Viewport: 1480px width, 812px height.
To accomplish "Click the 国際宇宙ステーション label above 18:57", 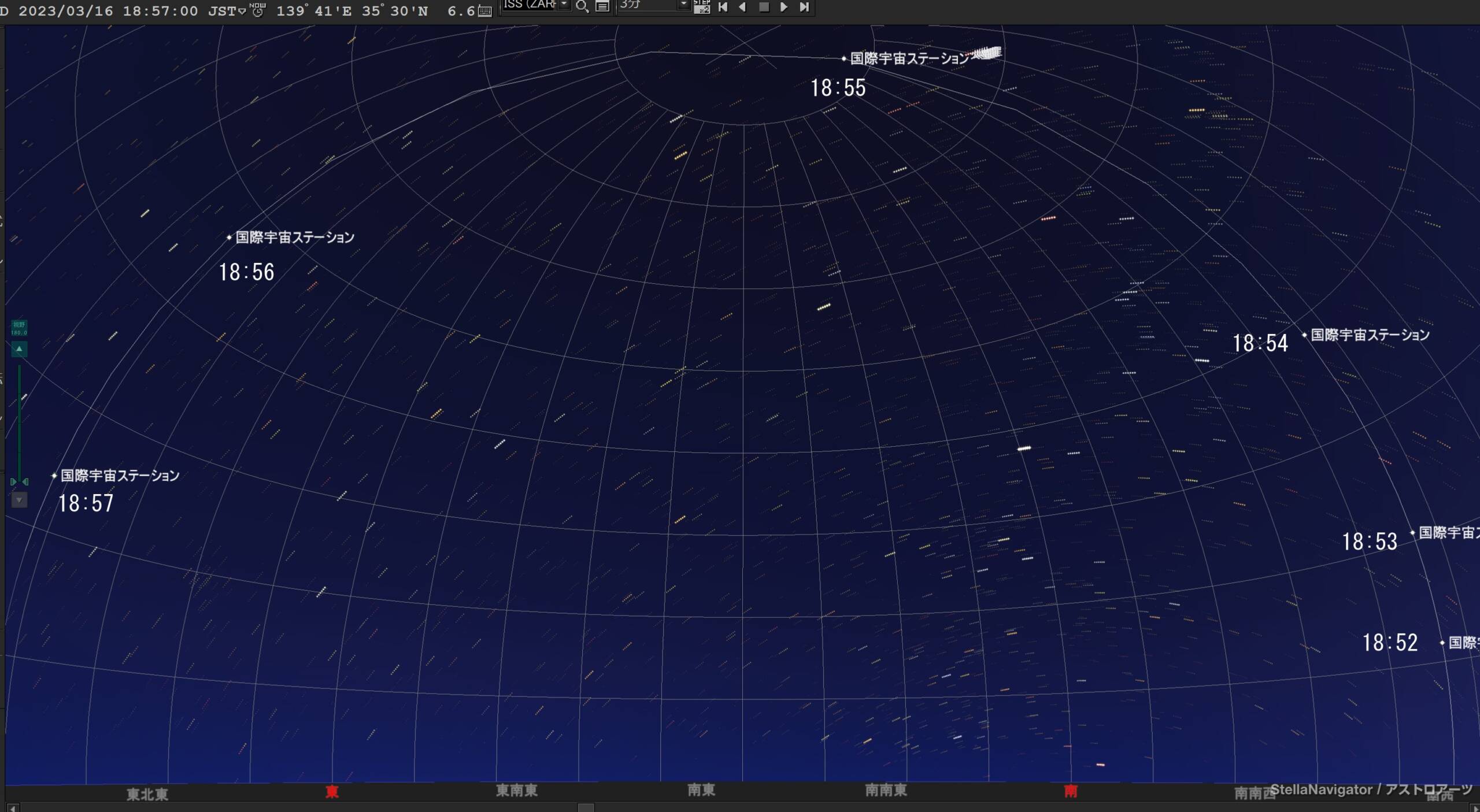I will [120, 476].
